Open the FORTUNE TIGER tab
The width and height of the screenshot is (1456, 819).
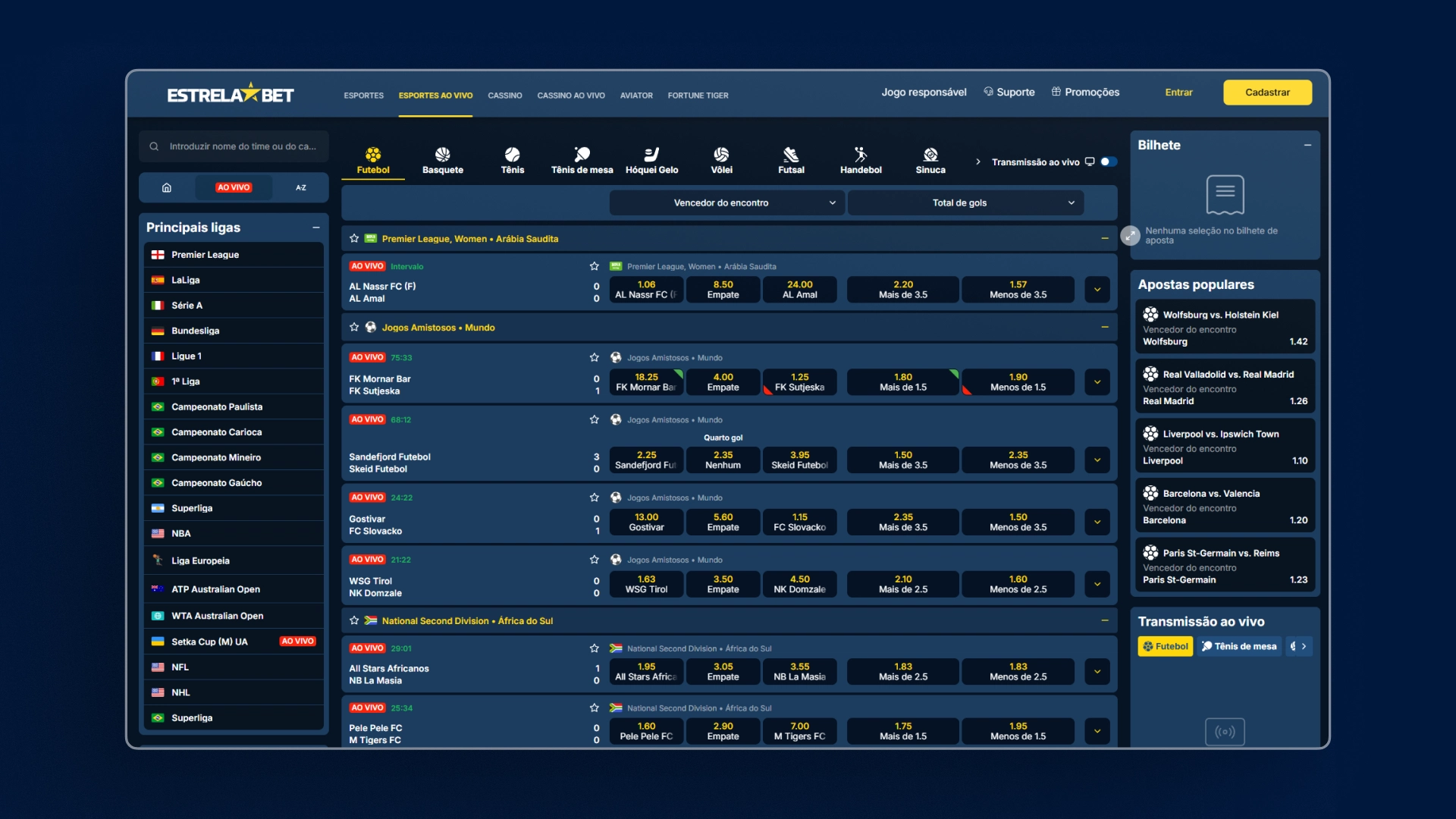[x=698, y=96]
